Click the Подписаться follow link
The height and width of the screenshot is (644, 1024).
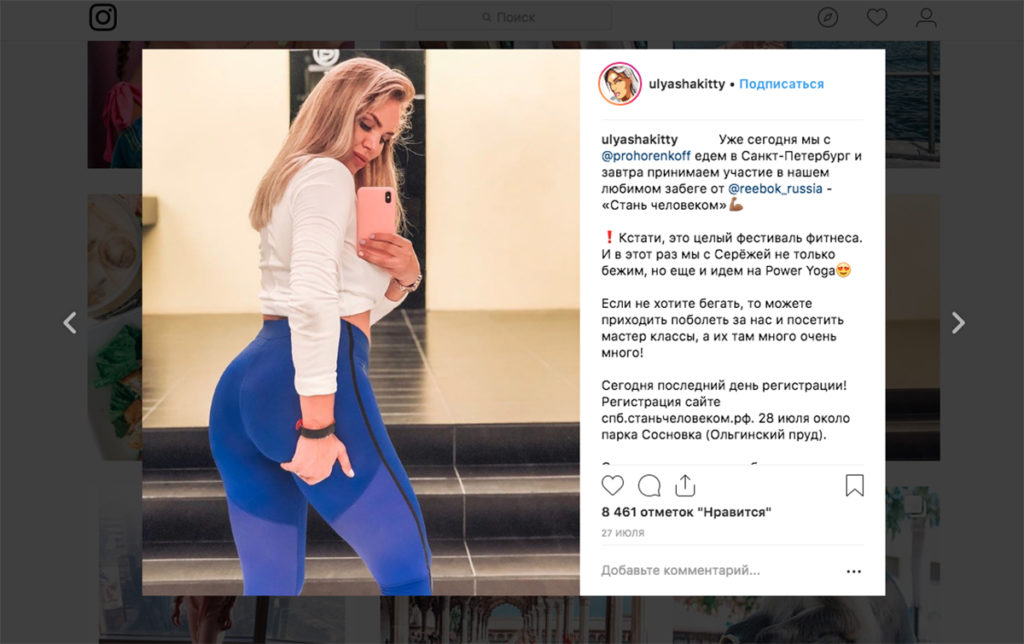[x=781, y=84]
